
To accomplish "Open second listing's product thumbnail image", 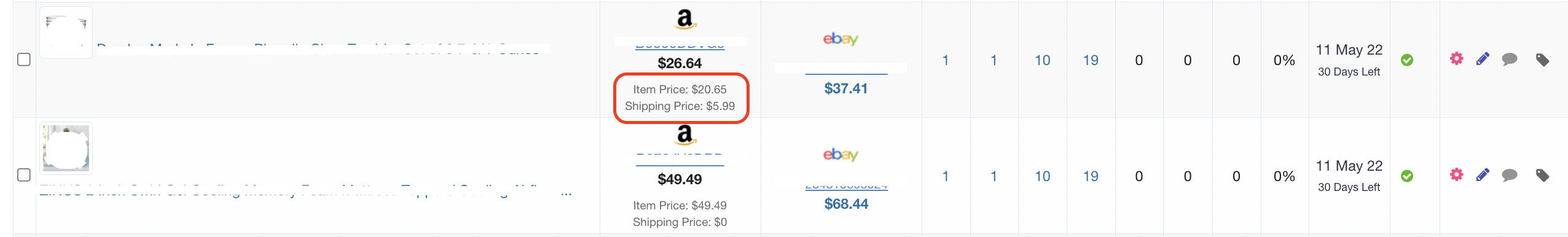I will click(66, 148).
